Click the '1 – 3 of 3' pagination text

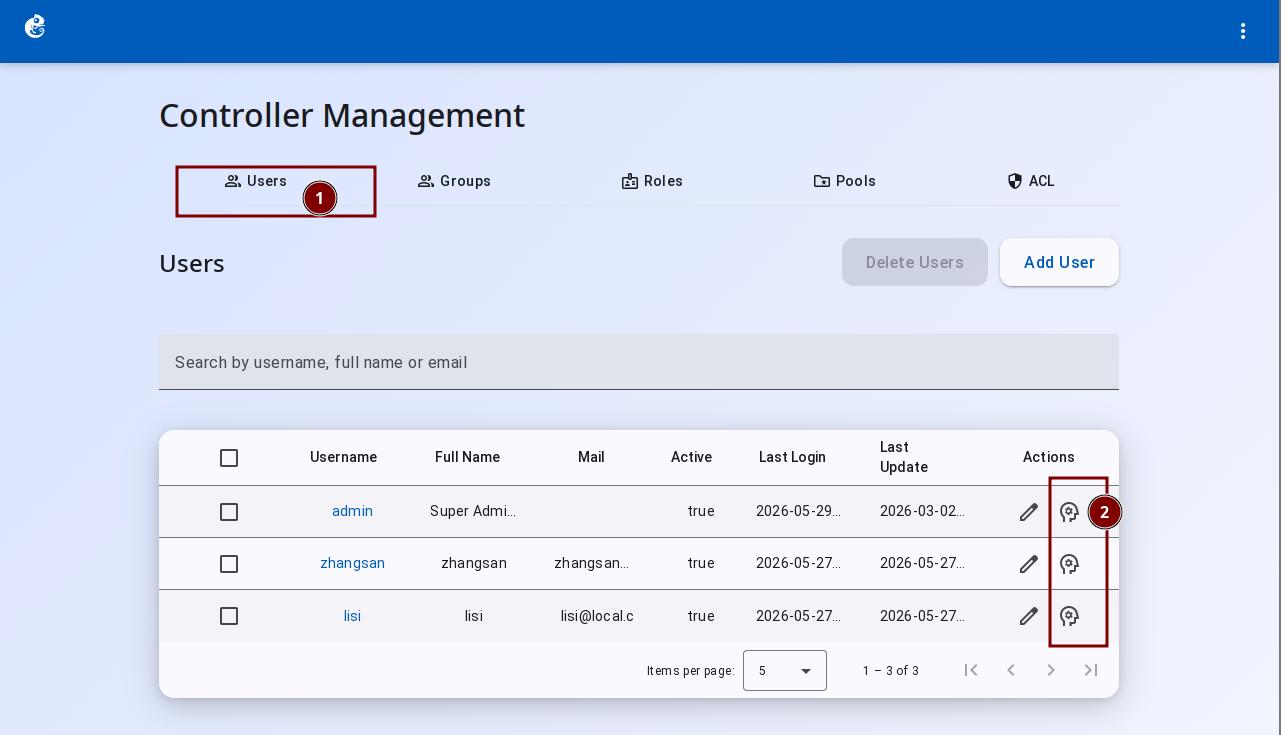click(x=891, y=671)
